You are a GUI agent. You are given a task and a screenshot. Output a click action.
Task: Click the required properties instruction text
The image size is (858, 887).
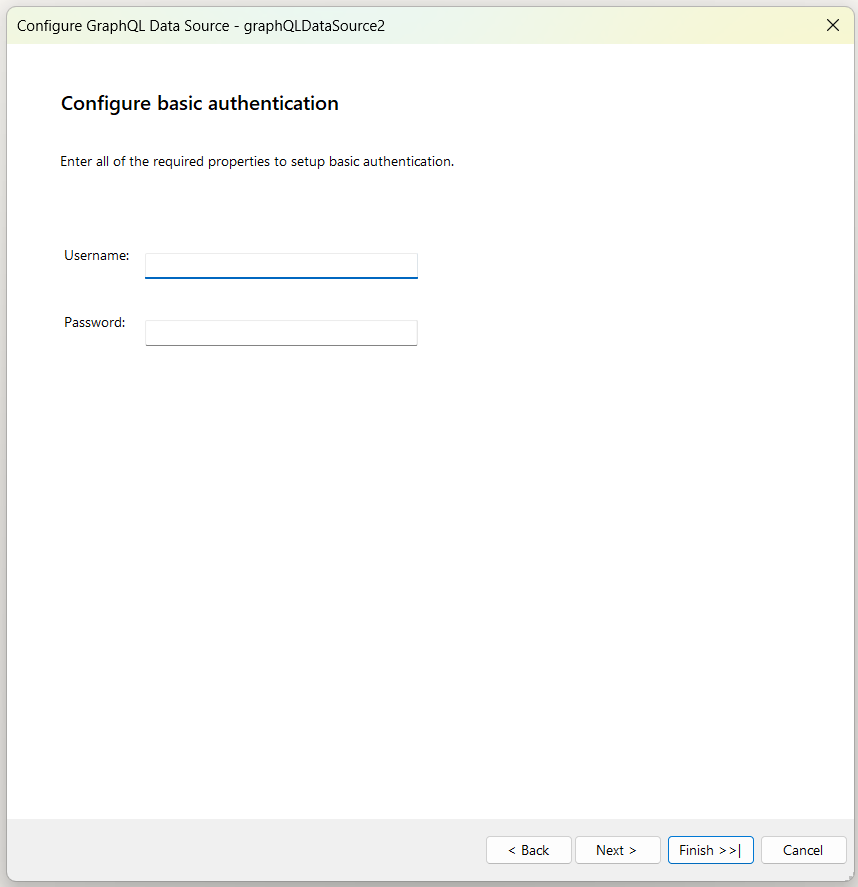258,161
